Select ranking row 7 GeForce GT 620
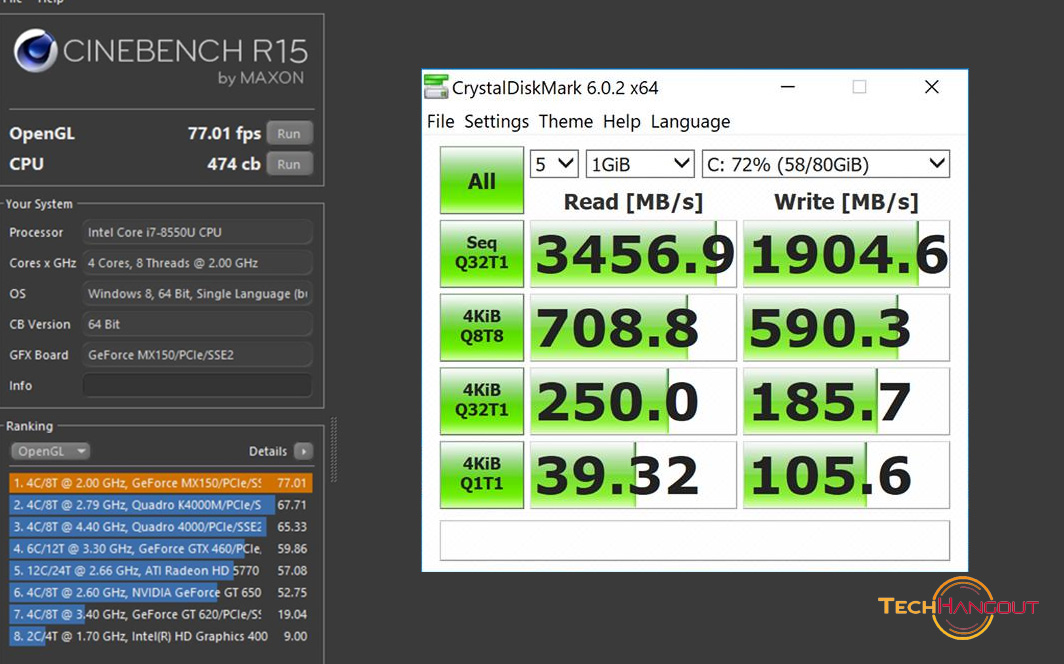The width and height of the screenshot is (1064, 664). 161,614
